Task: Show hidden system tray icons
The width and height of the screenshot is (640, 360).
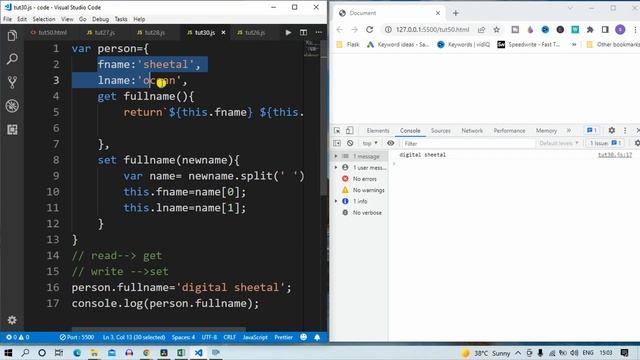Action: [x=518, y=353]
